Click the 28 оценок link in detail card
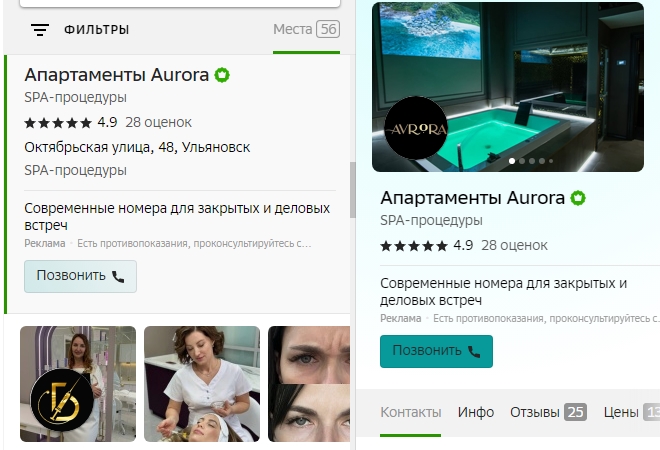 (x=514, y=245)
